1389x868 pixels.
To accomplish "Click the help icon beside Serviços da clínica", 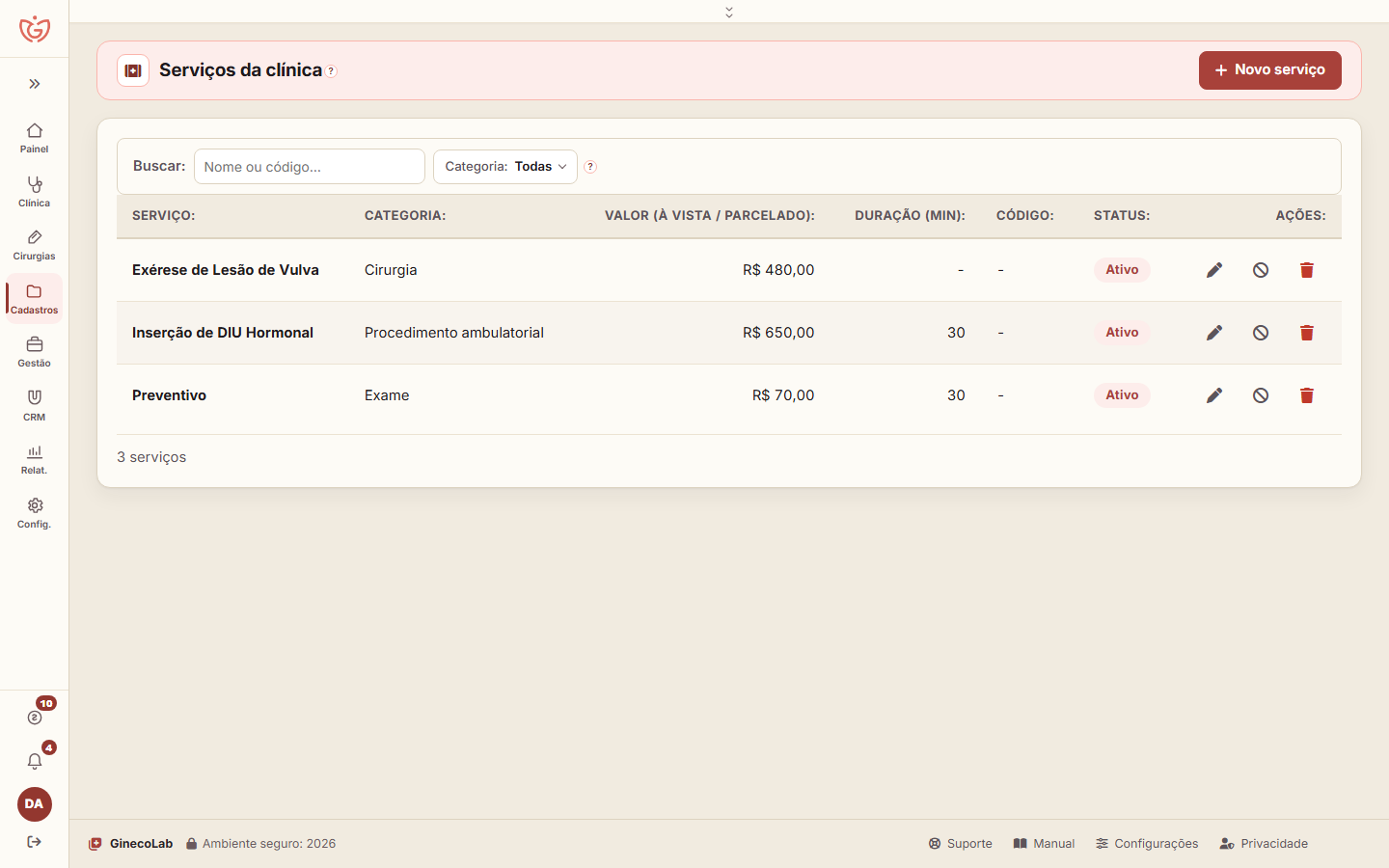I will 331,71.
